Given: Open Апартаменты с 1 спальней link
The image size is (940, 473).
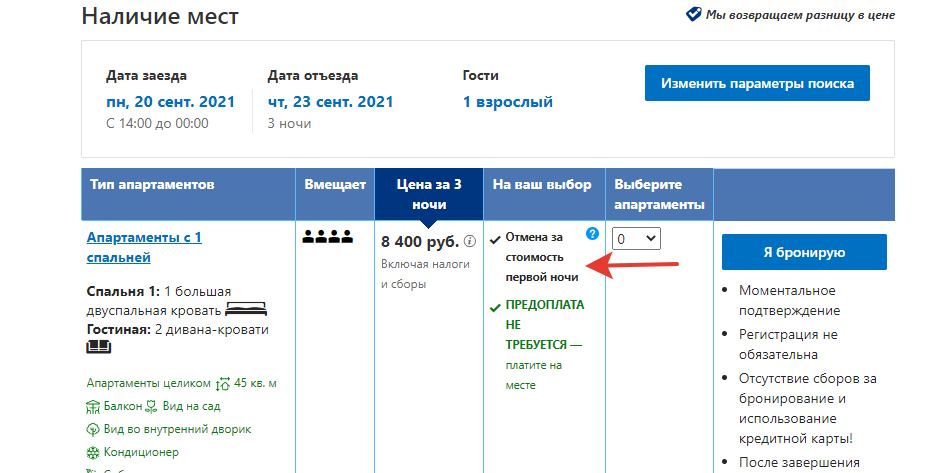Looking at the screenshot, I should point(144,247).
